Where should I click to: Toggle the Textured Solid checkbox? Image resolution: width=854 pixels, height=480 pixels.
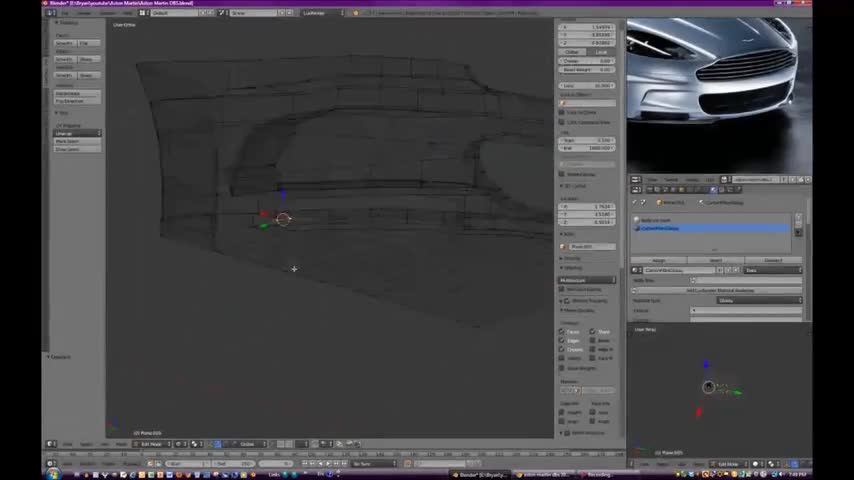[562, 289]
